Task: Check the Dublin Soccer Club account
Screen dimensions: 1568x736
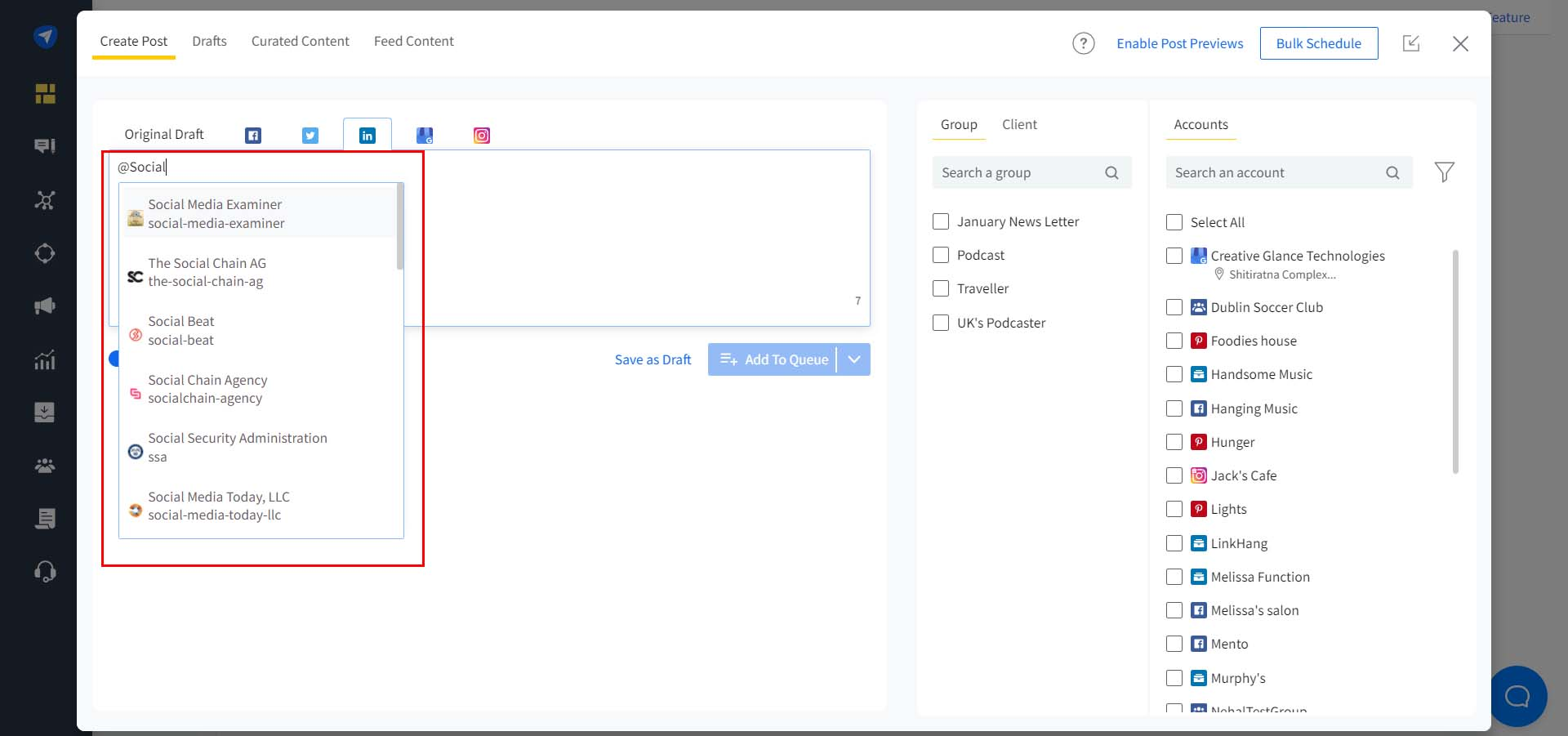Action: (x=1174, y=307)
